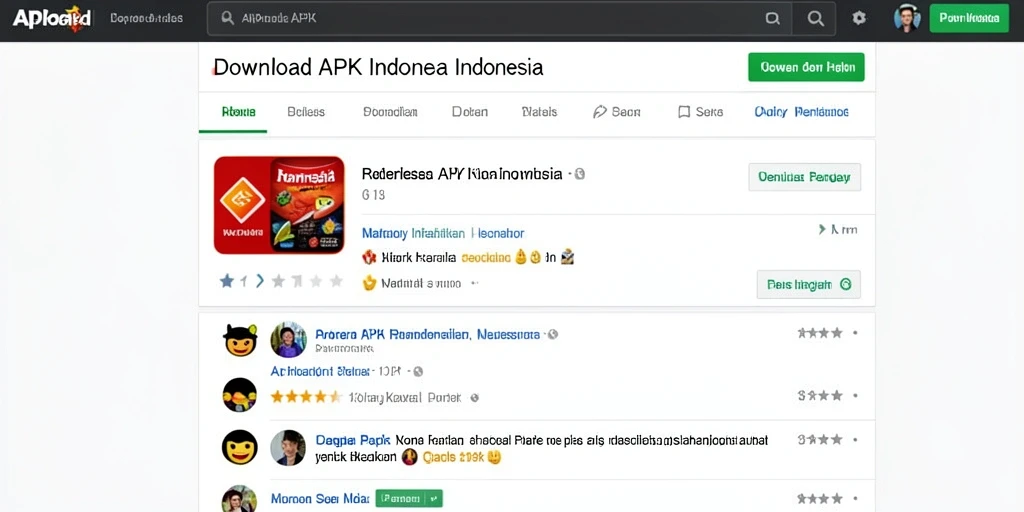Click info icon after Prorero APK review title

[x=552, y=334]
